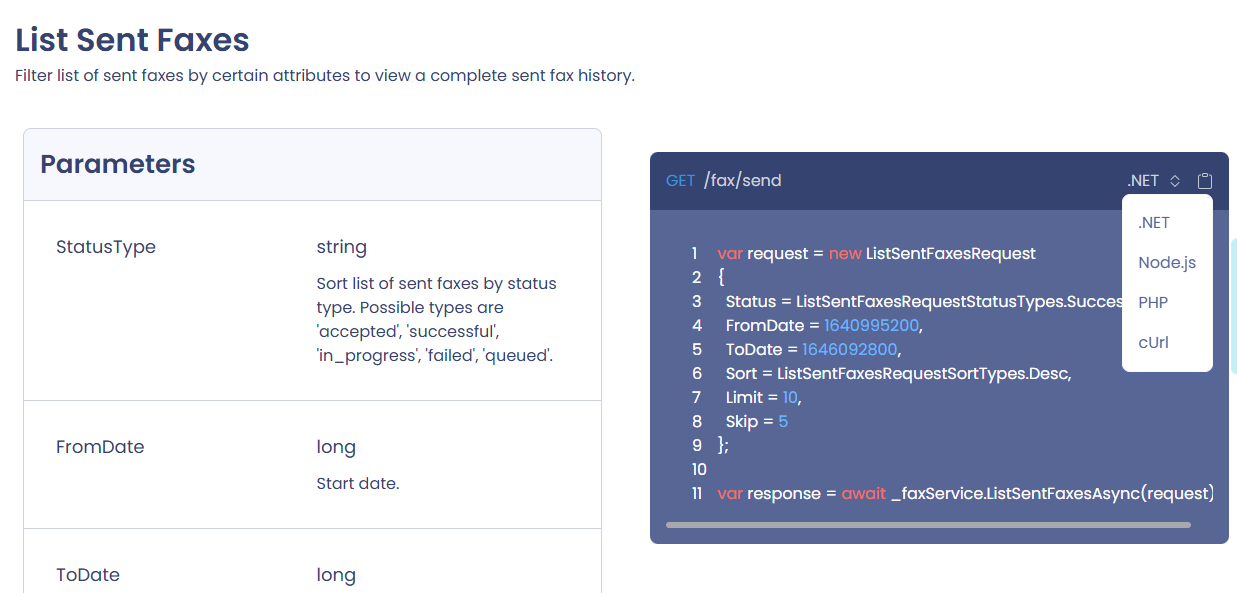
Task: Click ListSentFaxesRequest on code line 1
Action: (950, 253)
